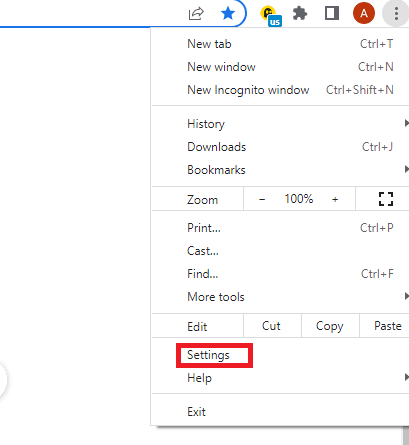Toggle the side panel icon
Screen dimensions: 409x445
click(332, 14)
